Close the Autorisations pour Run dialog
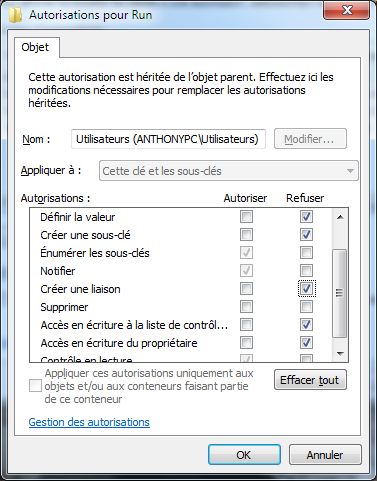377x481 pixels. 347,10
